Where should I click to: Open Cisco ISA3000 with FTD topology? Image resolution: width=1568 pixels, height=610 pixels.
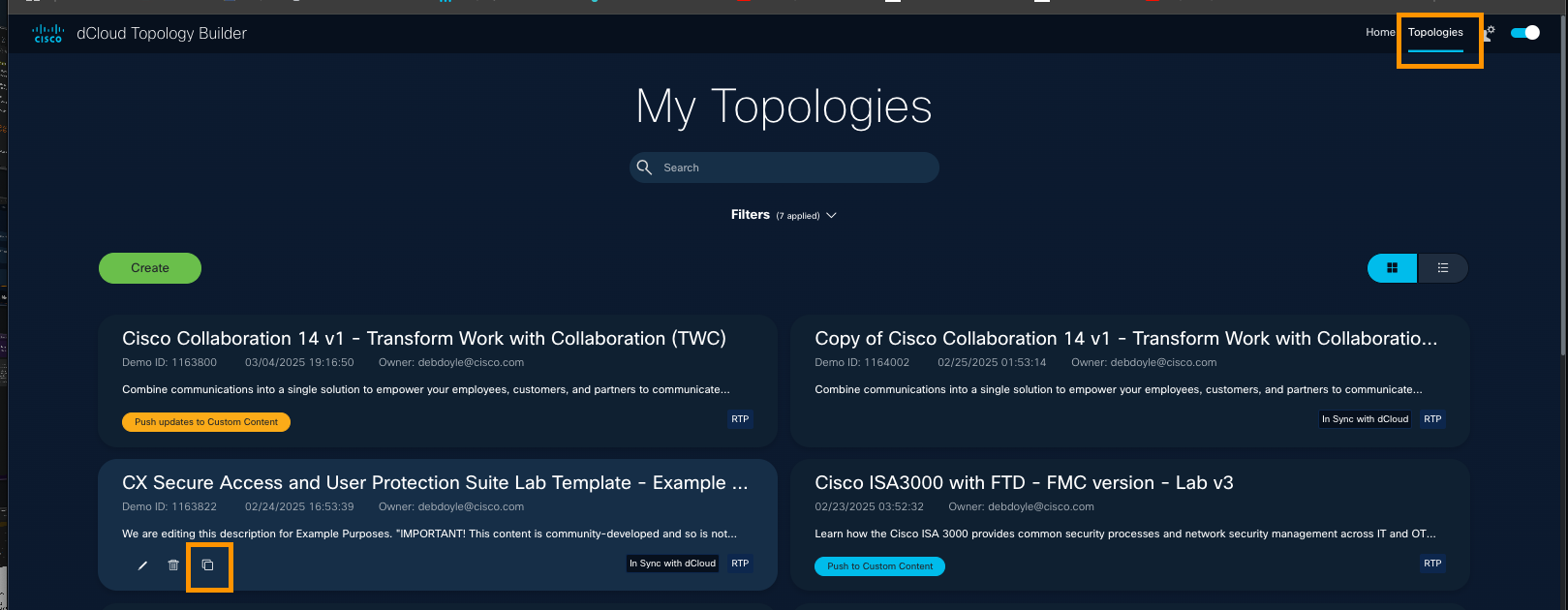pos(1024,482)
